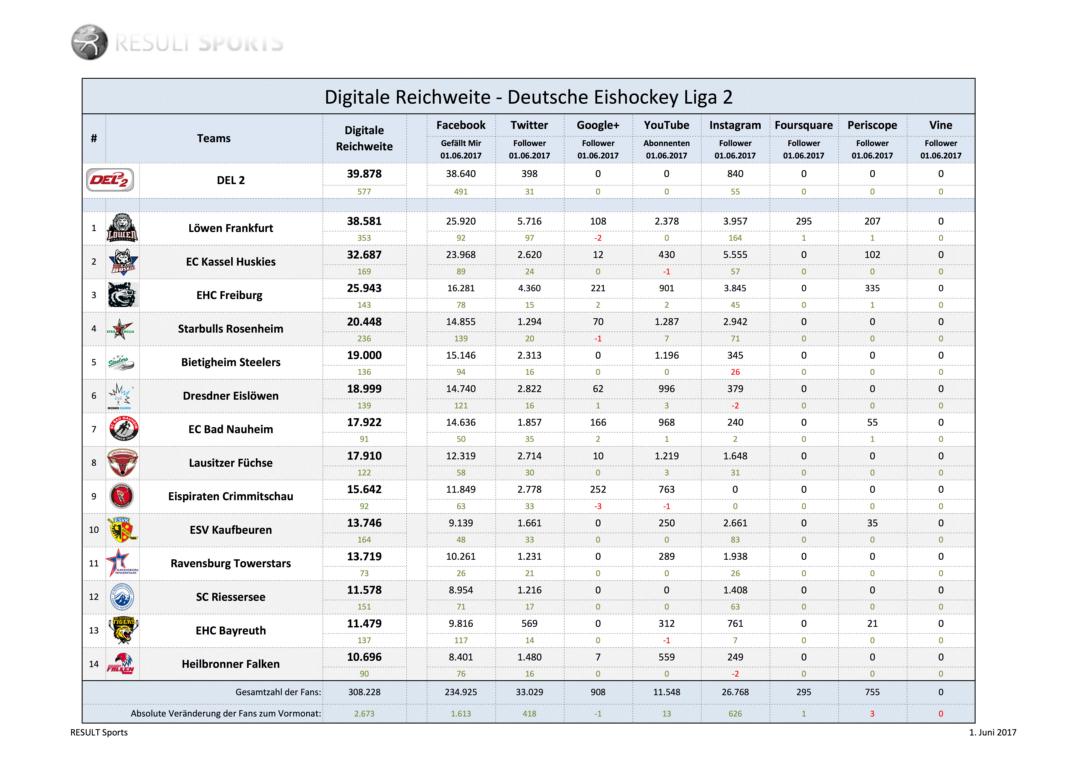The image size is (1087, 768).
Task: Click the EHC Freiburg team logo
Action: click(x=123, y=295)
